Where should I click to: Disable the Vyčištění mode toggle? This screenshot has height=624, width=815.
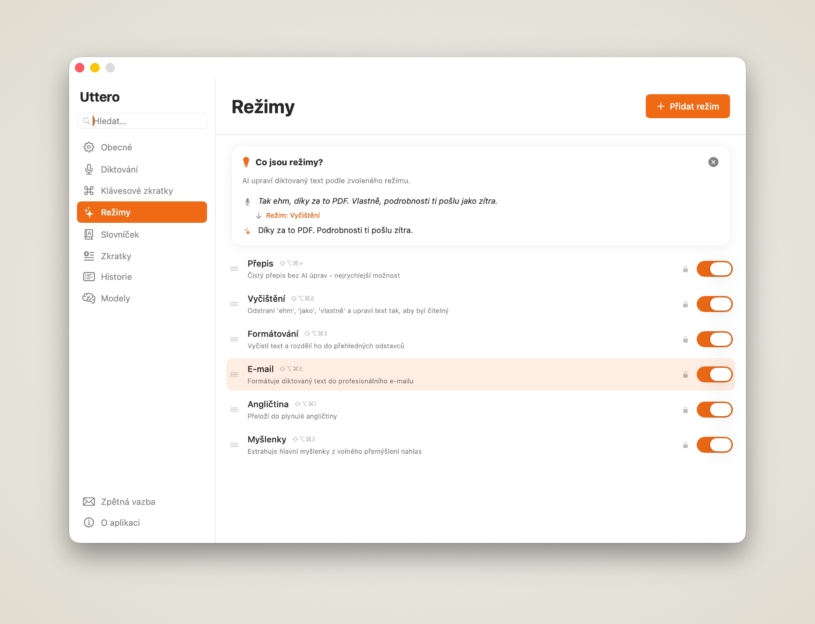tap(714, 304)
